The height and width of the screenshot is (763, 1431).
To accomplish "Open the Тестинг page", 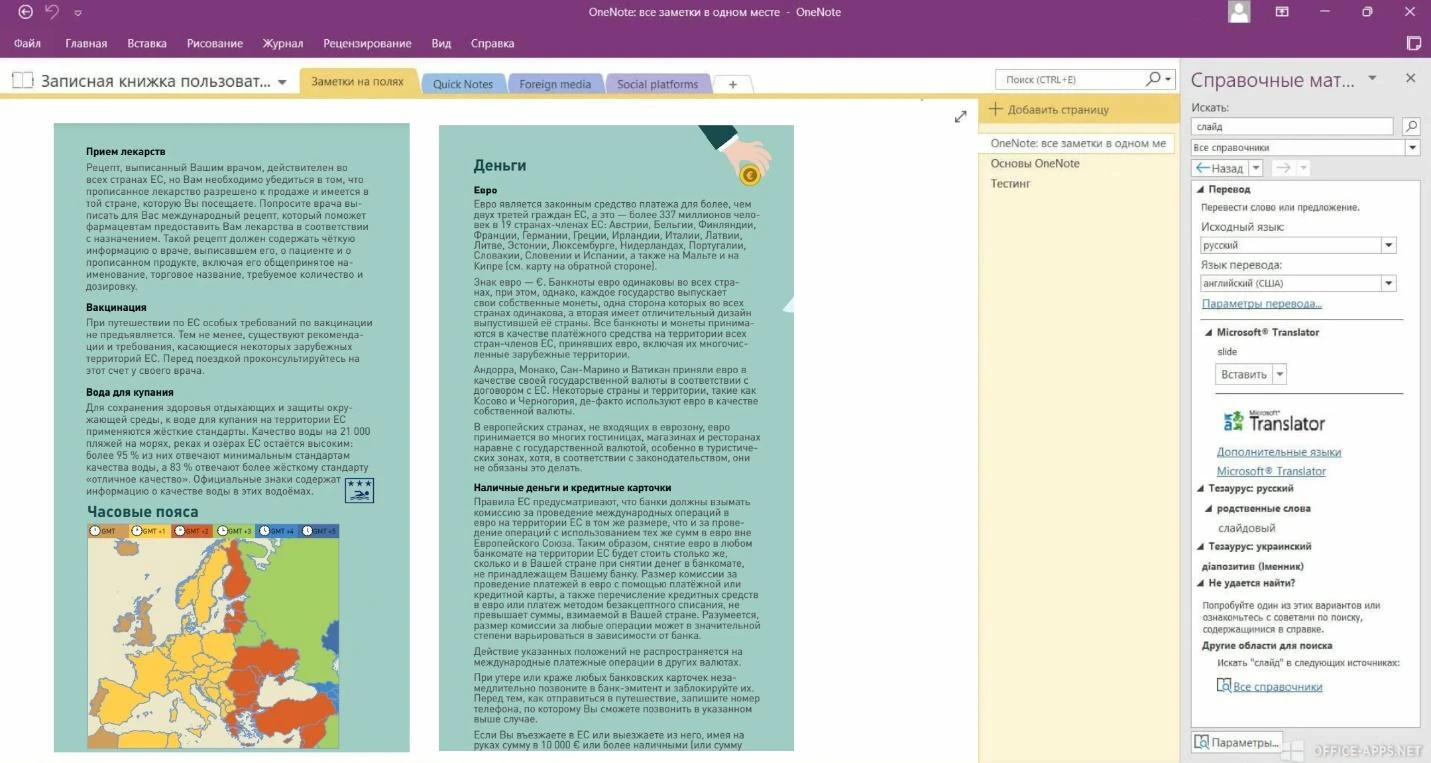I will tap(1010, 183).
